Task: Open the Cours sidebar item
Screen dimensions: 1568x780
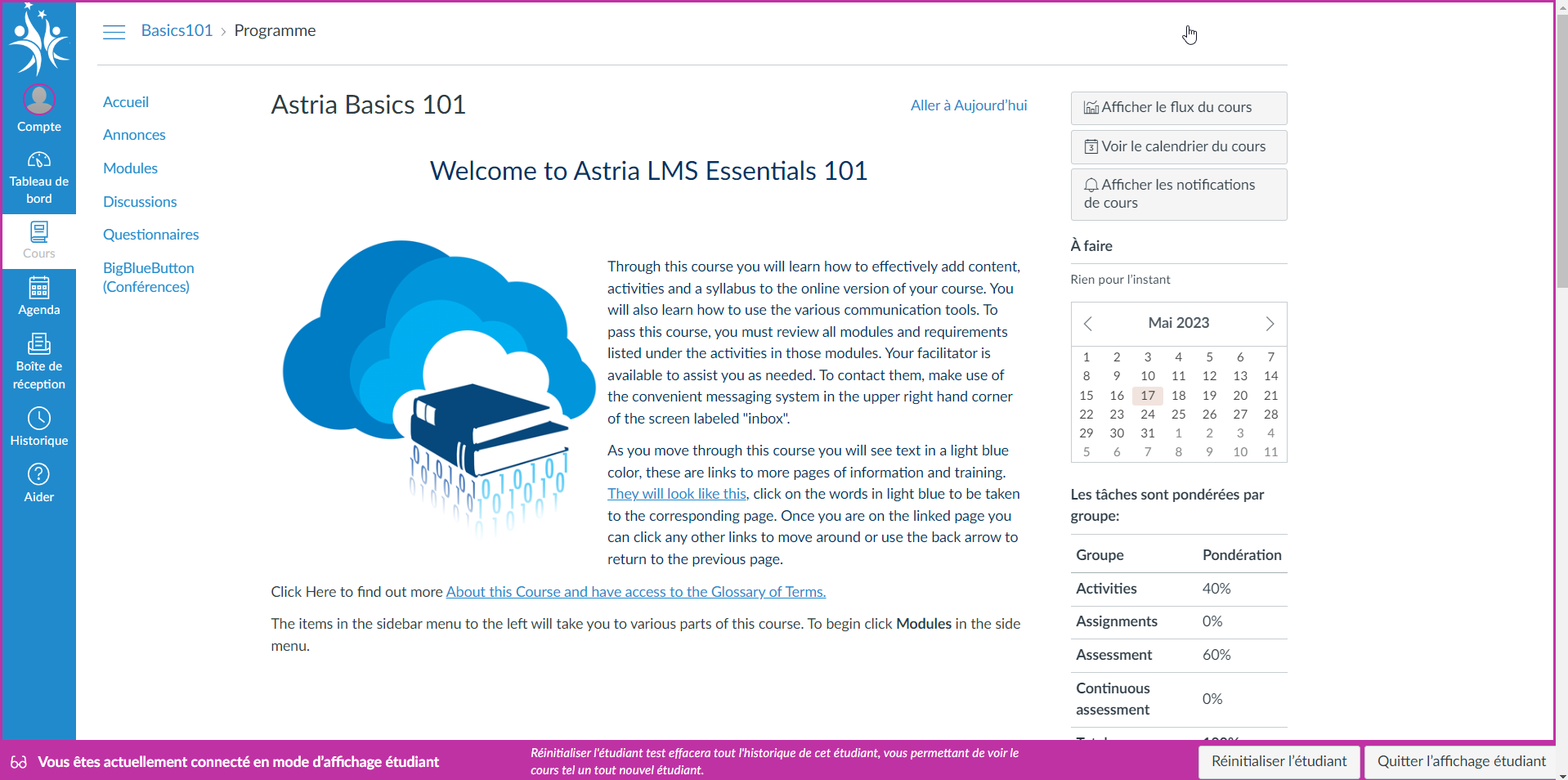Action: pyautogui.click(x=38, y=240)
